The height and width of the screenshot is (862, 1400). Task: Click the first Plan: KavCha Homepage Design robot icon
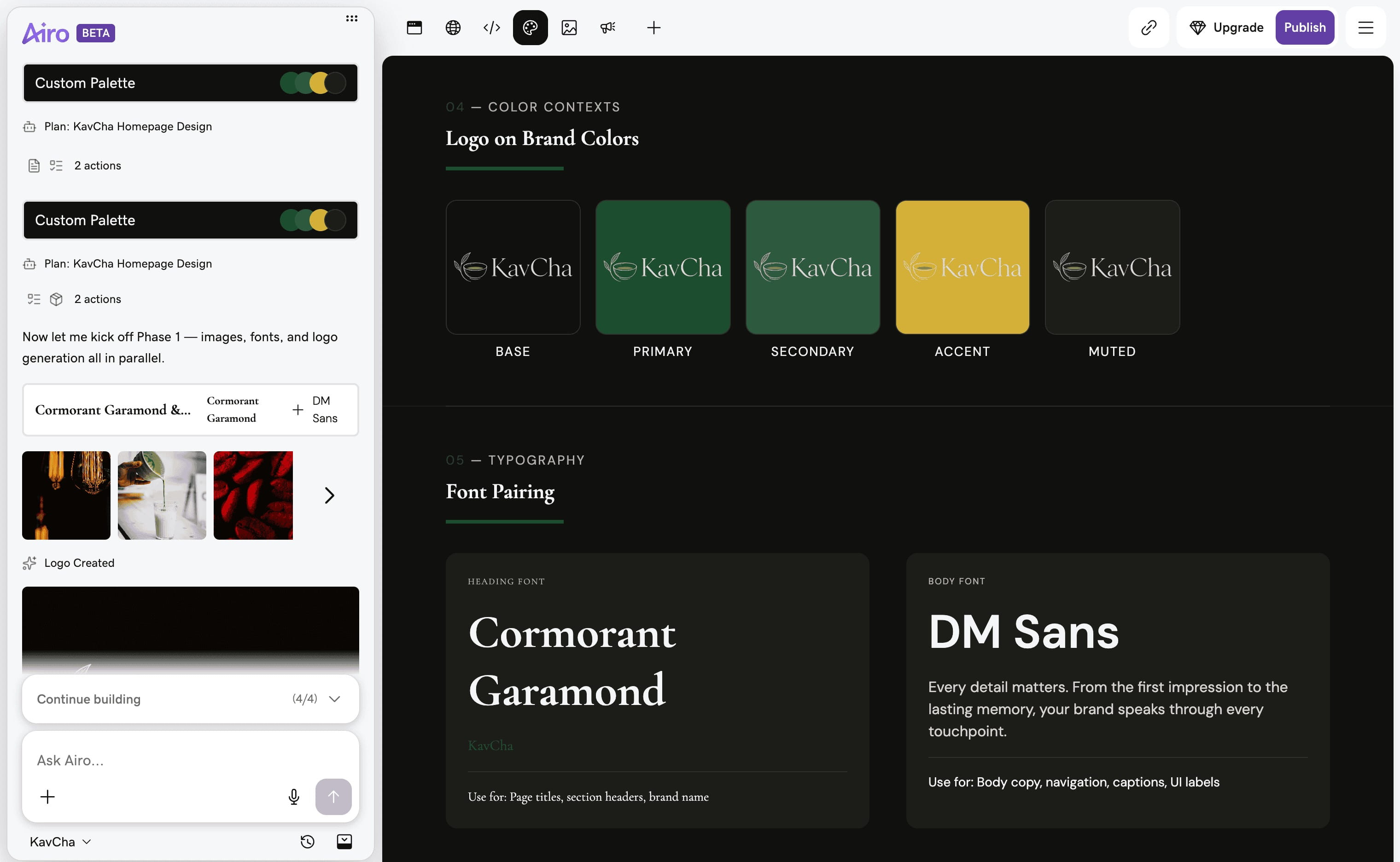pyautogui.click(x=29, y=127)
